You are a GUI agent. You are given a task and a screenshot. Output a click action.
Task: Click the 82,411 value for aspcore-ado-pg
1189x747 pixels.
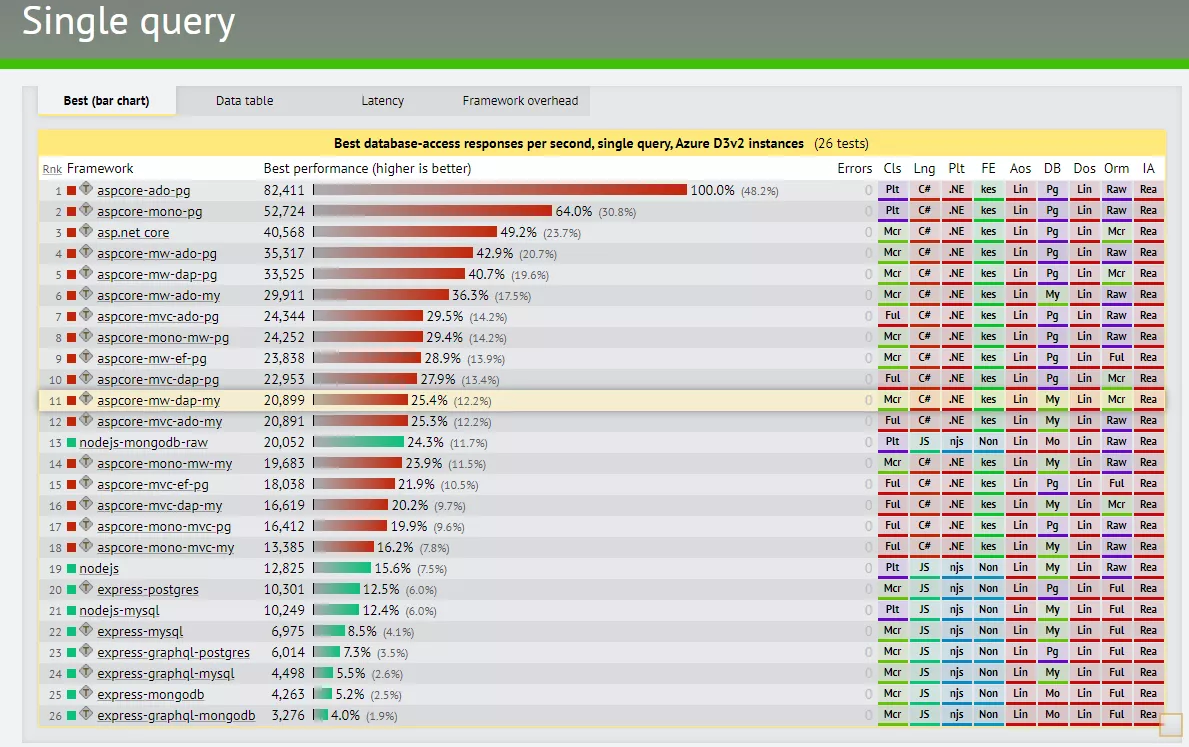coord(284,190)
